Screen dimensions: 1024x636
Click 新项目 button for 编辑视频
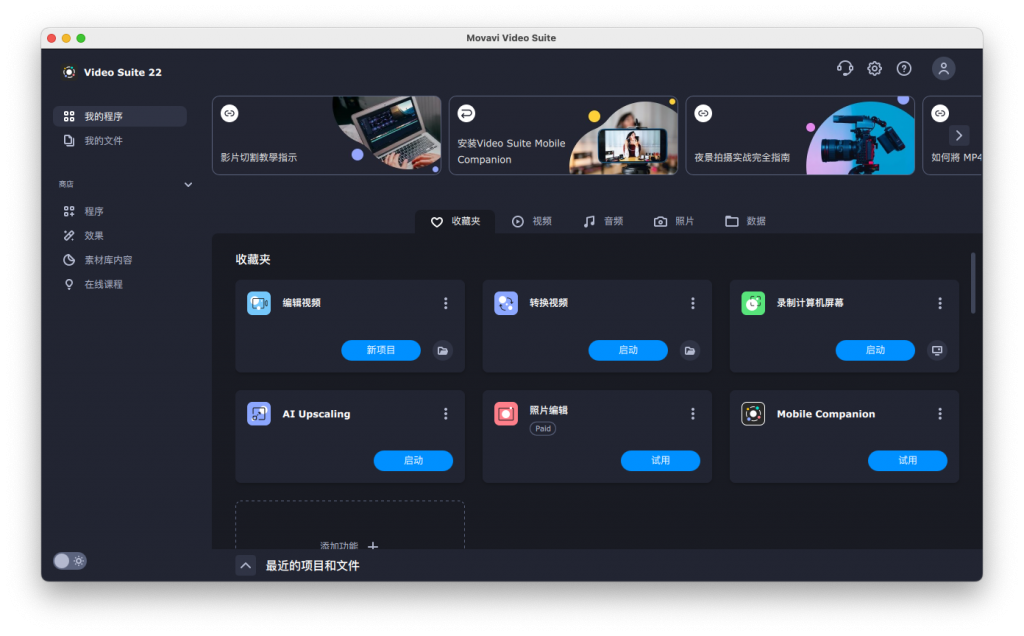coord(381,351)
